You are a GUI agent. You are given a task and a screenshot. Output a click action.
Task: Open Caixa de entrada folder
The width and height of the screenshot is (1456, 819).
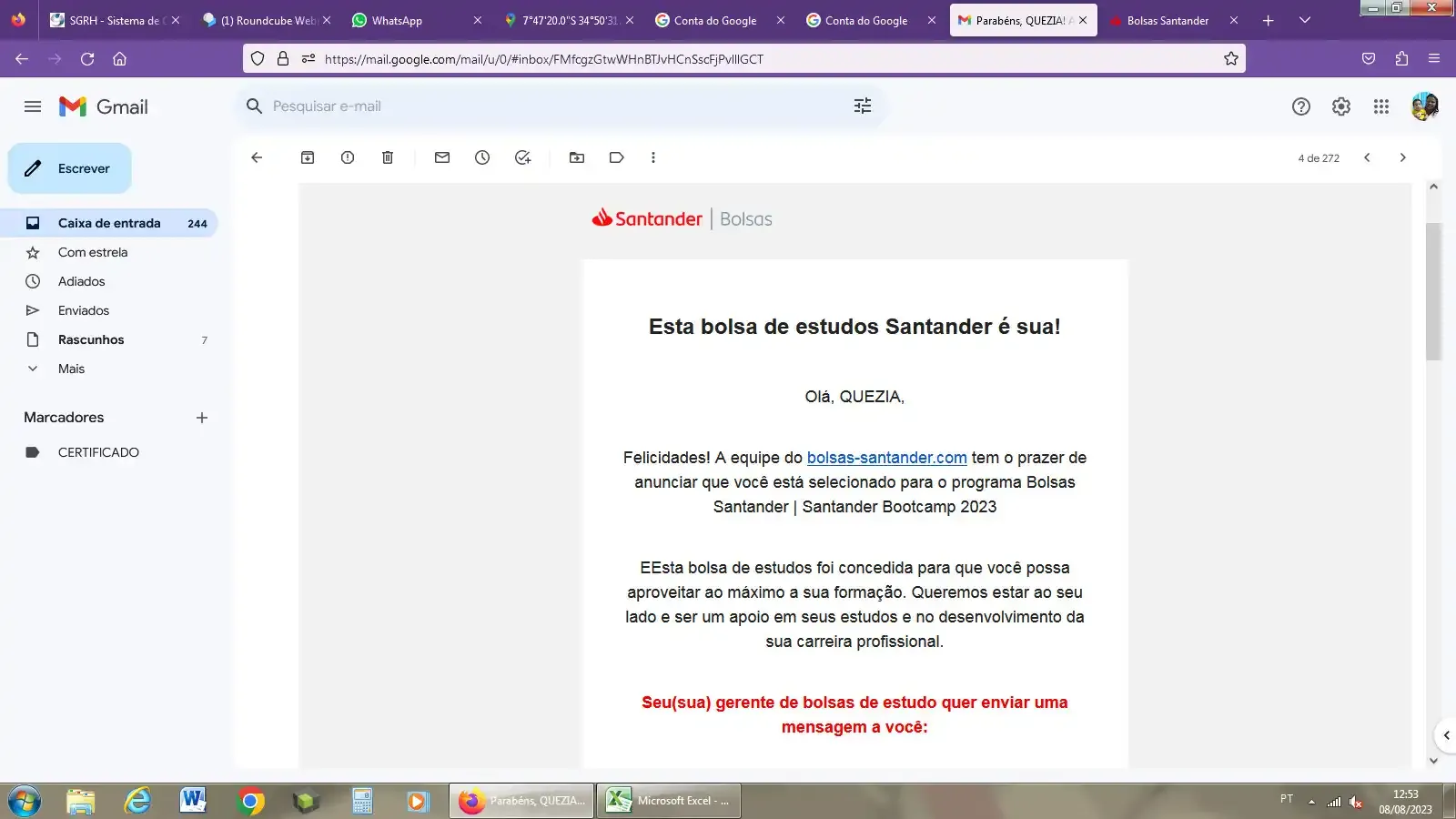click(x=109, y=223)
